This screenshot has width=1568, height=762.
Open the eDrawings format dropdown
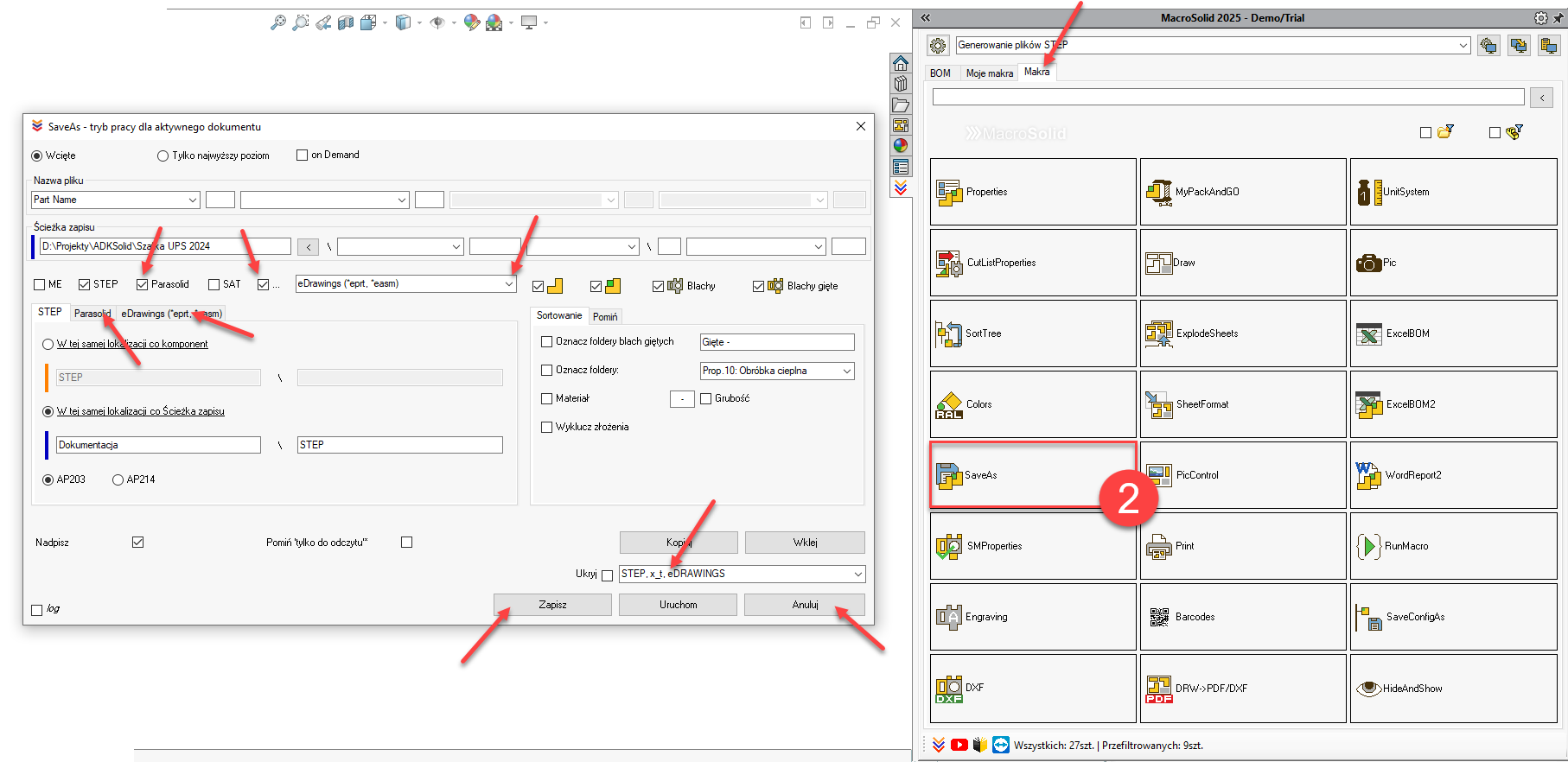(508, 283)
